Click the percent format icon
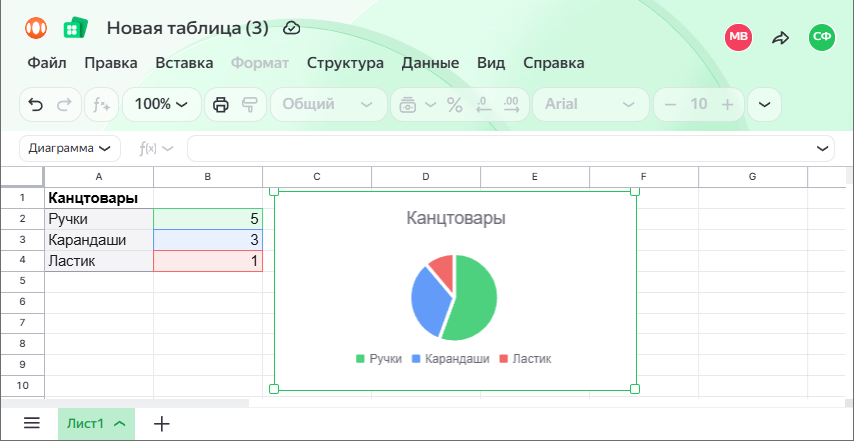The width and height of the screenshot is (854, 441). (x=455, y=104)
